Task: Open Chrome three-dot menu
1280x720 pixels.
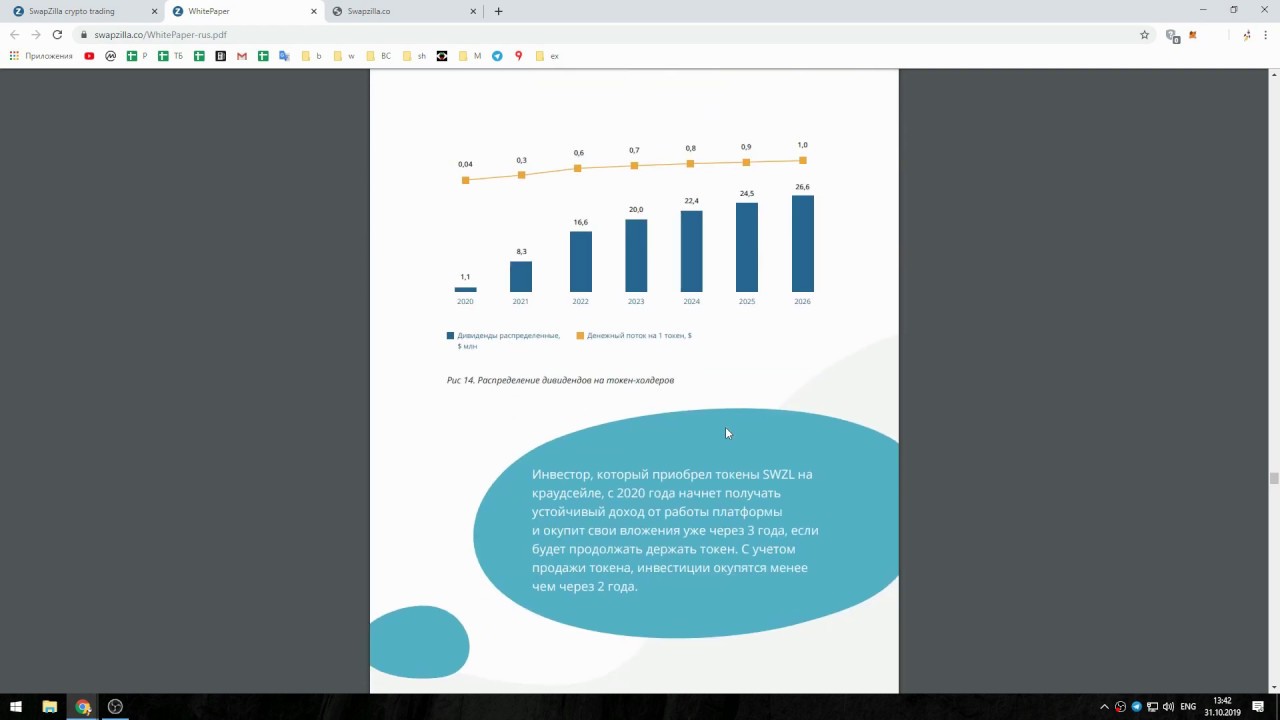Action: point(1266,35)
